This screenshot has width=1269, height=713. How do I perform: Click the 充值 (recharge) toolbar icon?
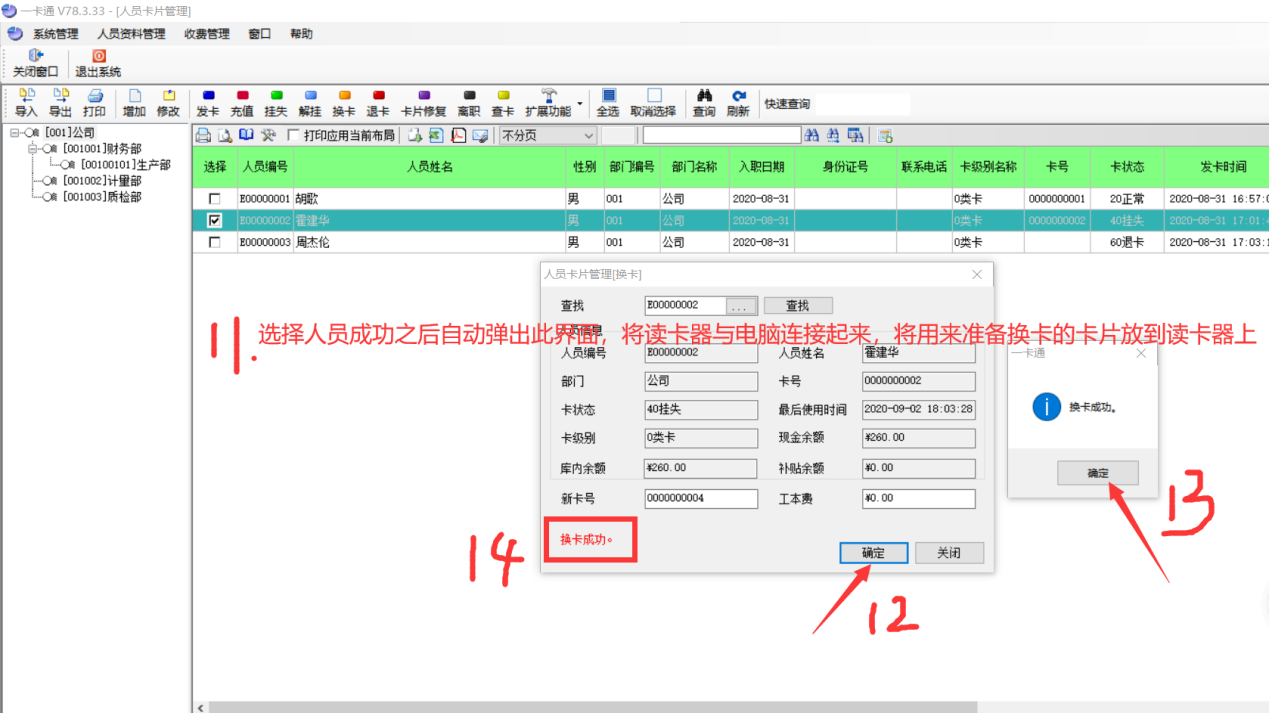click(242, 103)
